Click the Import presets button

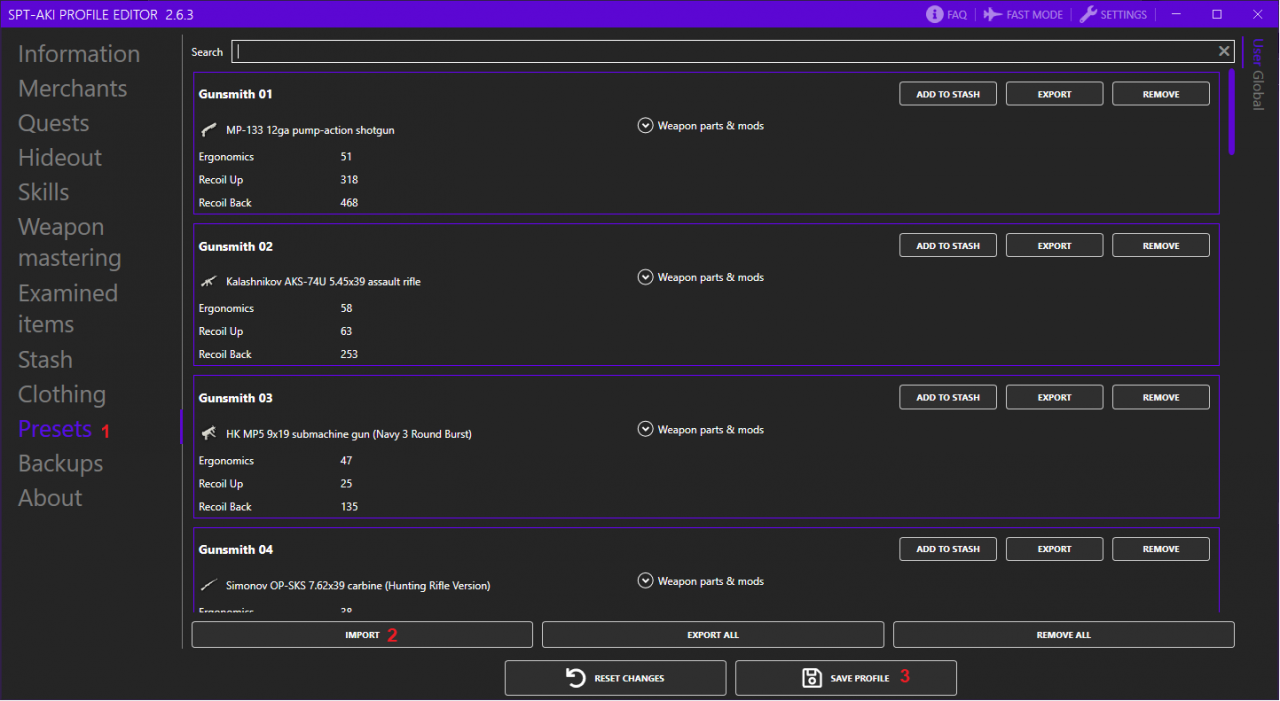point(362,635)
